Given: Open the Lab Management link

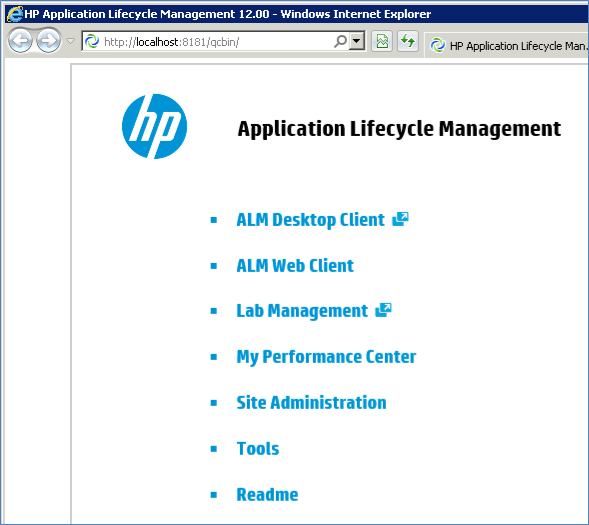Looking at the screenshot, I should tap(302, 311).
